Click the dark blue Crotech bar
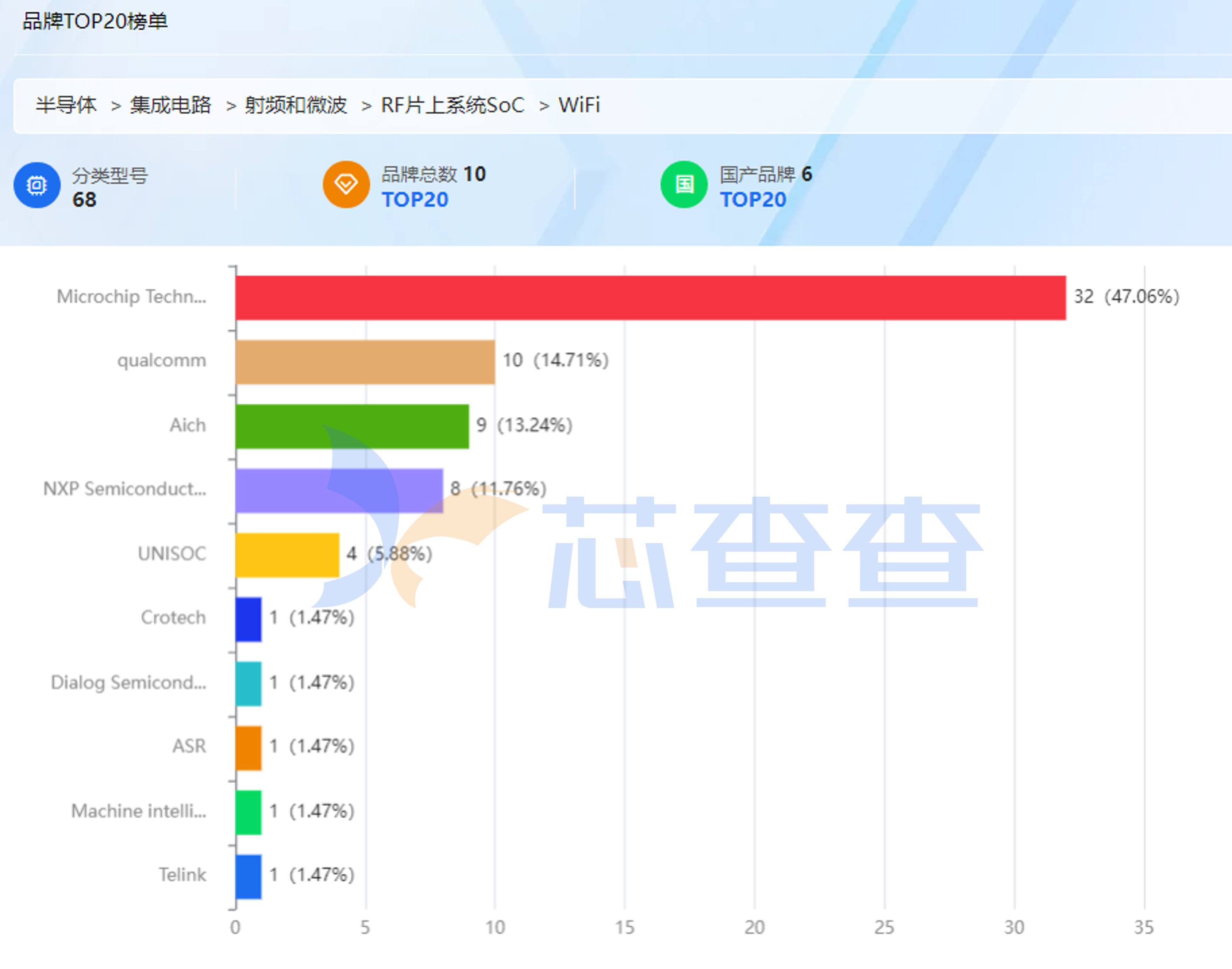Screen dimensions: 1232x969 click(249, 619)
